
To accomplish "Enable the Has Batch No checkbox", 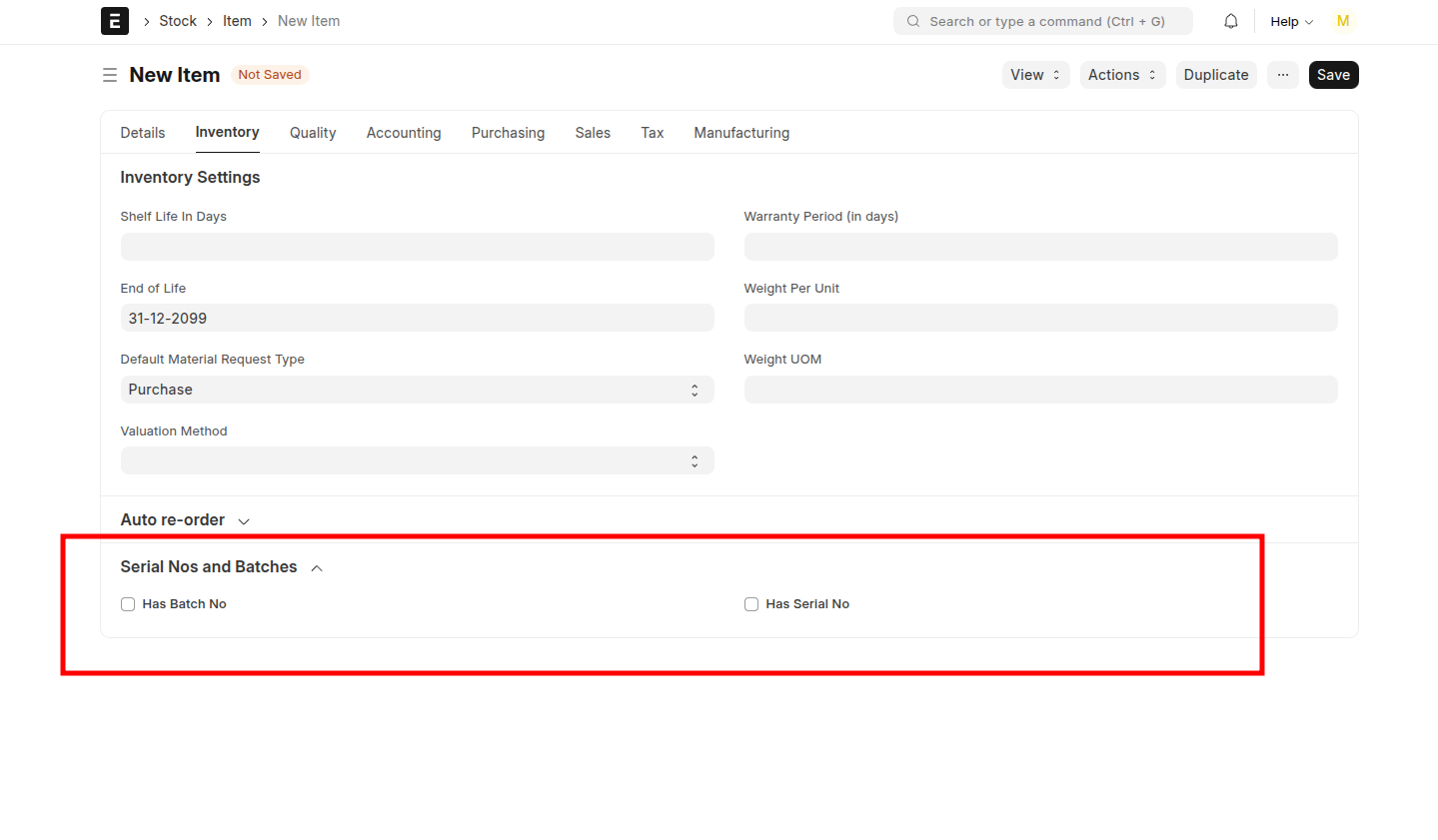I will 128,604.
